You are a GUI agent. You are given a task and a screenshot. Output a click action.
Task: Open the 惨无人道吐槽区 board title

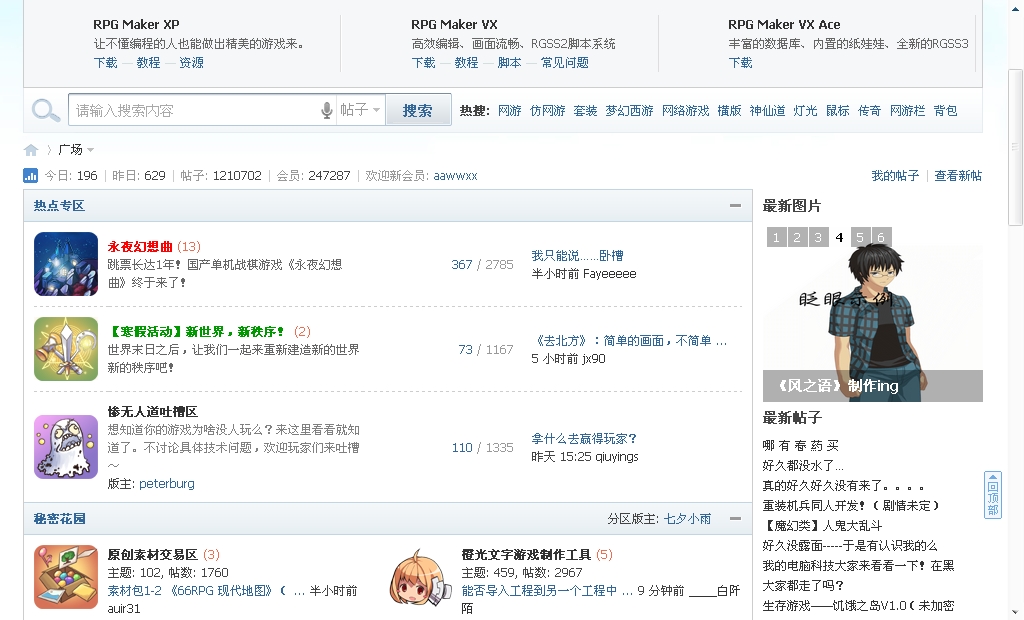pos(152,412)
